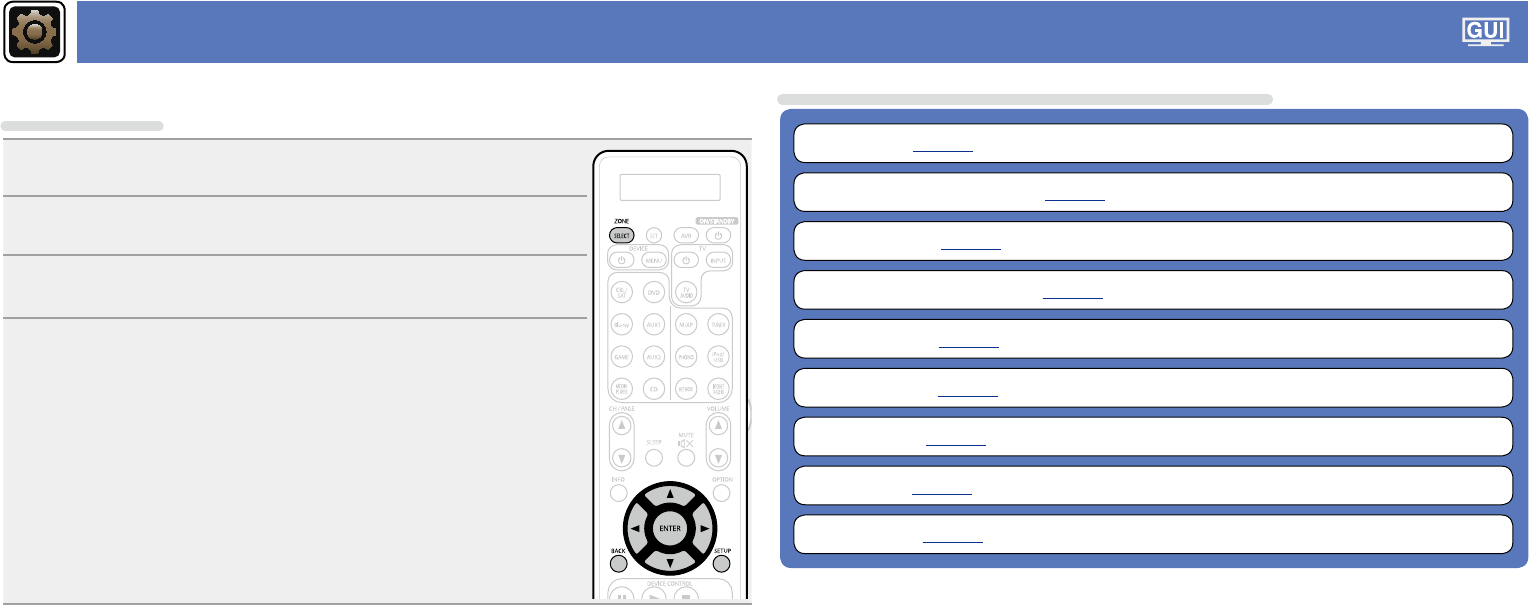The image size is (1529, 605).
Task: Click the GUI monitor icon in the header
Action: 1489,32
